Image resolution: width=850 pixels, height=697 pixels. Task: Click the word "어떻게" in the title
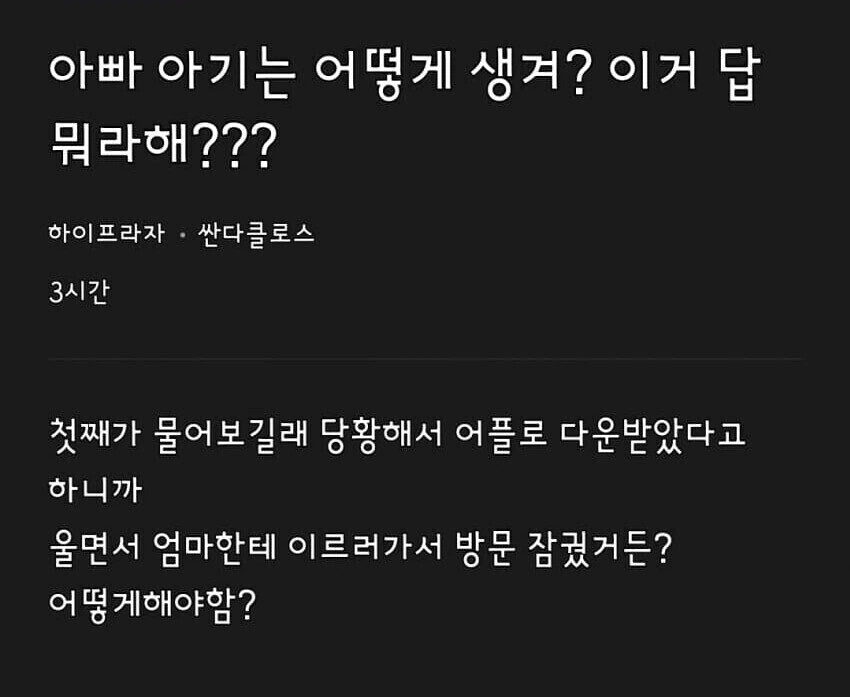[372, 77]
